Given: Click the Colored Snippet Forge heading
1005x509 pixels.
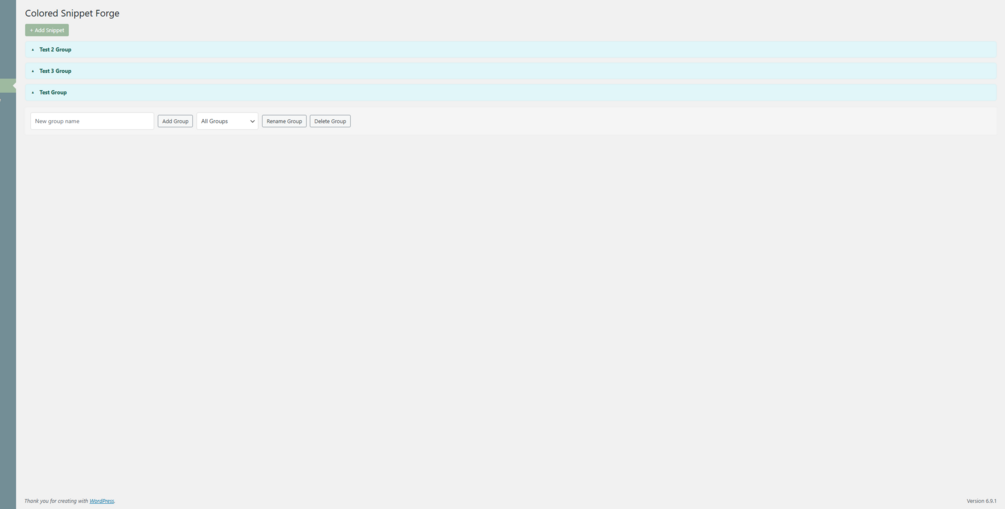Looking at the screenshot, I should pyautogui.click(x=72, y=13).
